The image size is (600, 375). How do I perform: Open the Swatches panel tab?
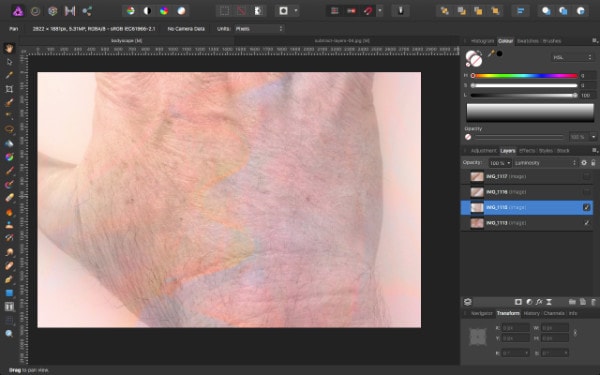528,41
